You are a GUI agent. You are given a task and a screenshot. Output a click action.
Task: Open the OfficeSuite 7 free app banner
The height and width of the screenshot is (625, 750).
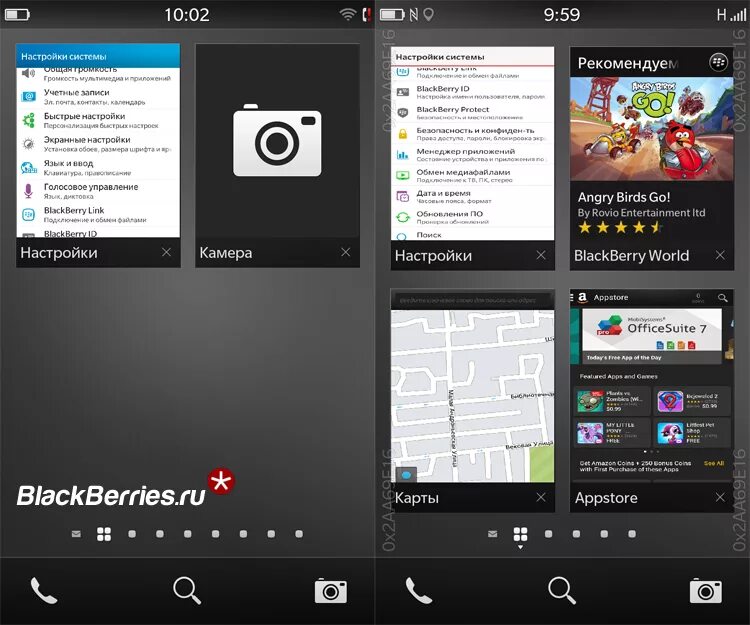point(651,336)
